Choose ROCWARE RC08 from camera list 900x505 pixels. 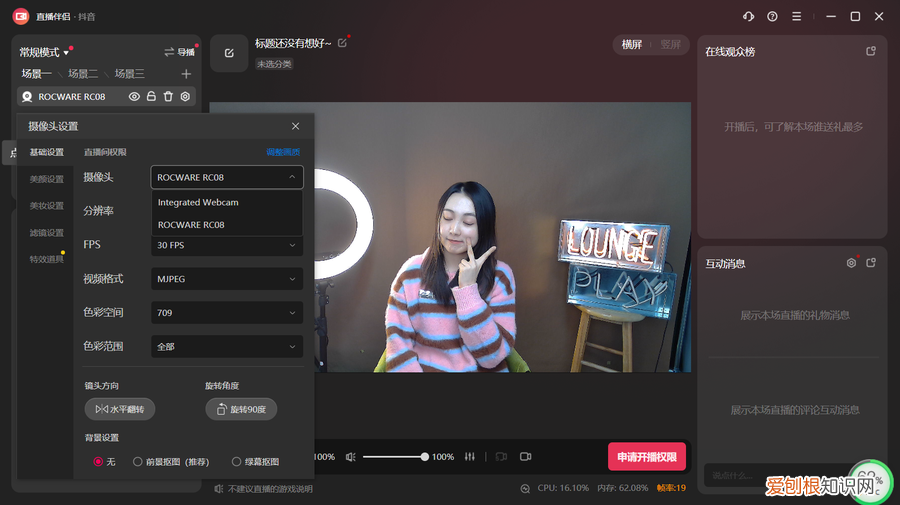pyautogui.click(x=227, y=225)
